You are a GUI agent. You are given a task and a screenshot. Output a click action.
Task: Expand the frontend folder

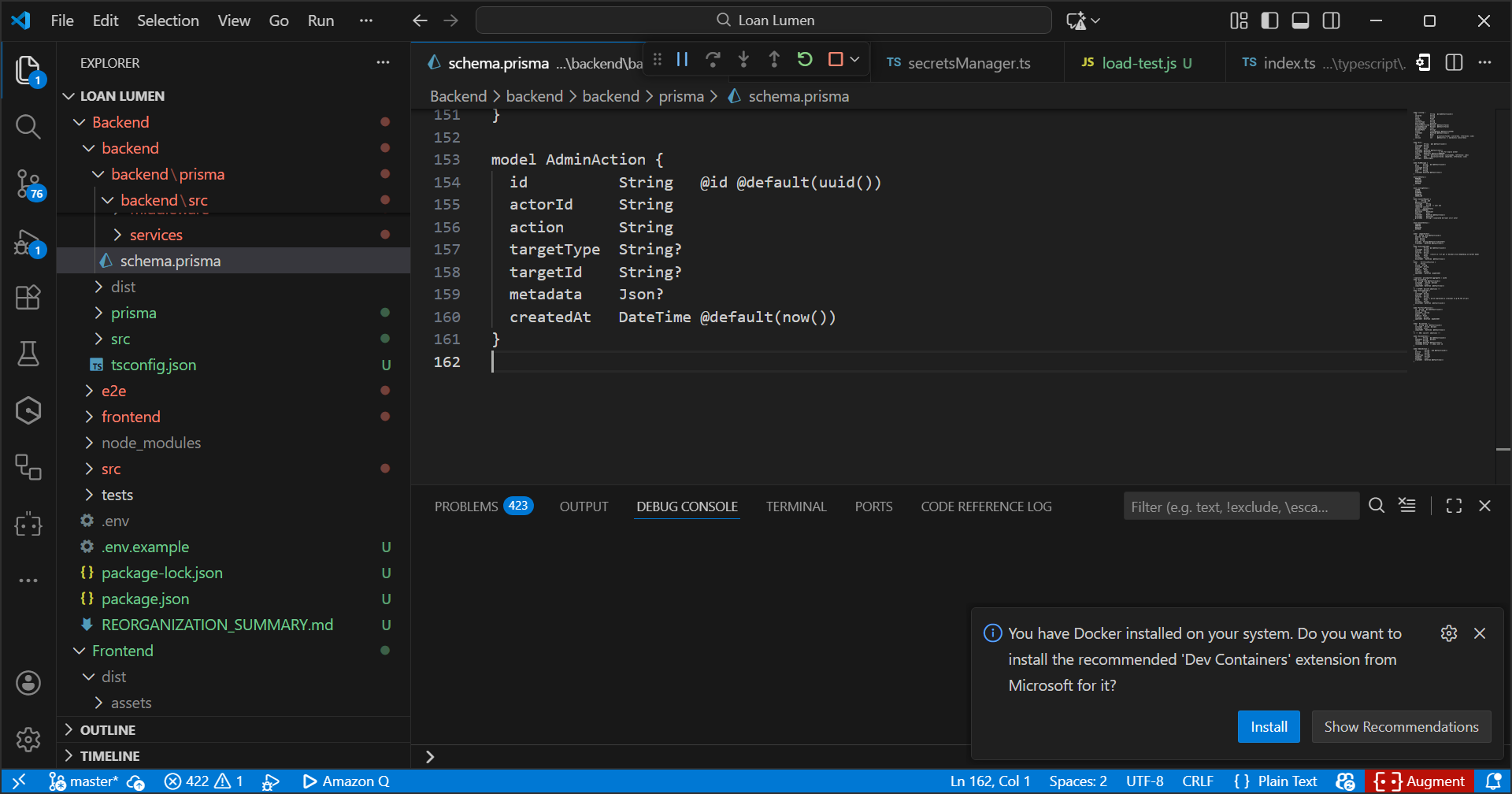click(x=131, y=417)
